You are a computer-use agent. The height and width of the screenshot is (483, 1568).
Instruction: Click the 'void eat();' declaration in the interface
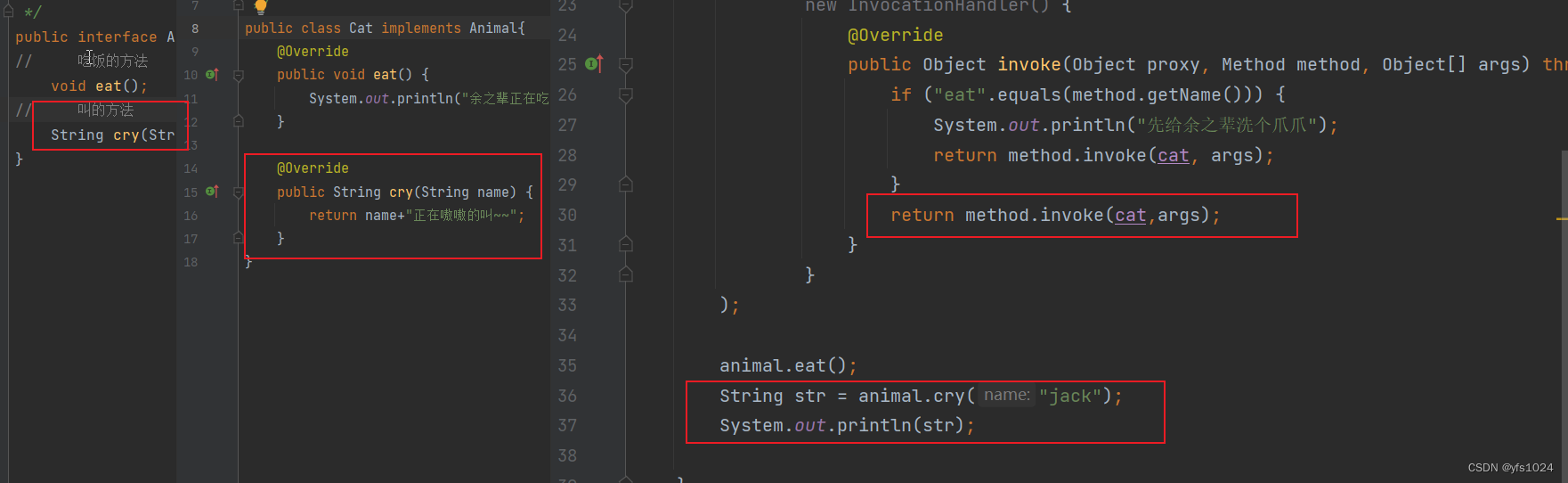tap(99, 86)
